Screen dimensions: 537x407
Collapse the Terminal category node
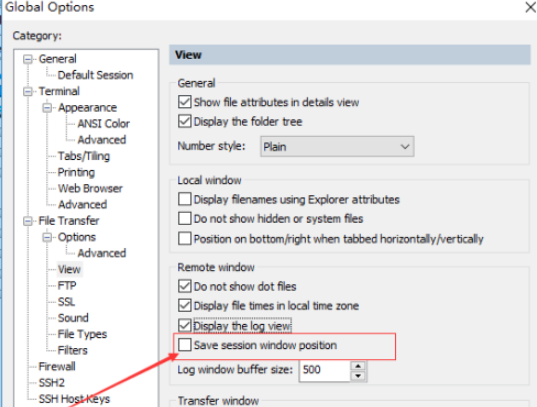(28, 92)
